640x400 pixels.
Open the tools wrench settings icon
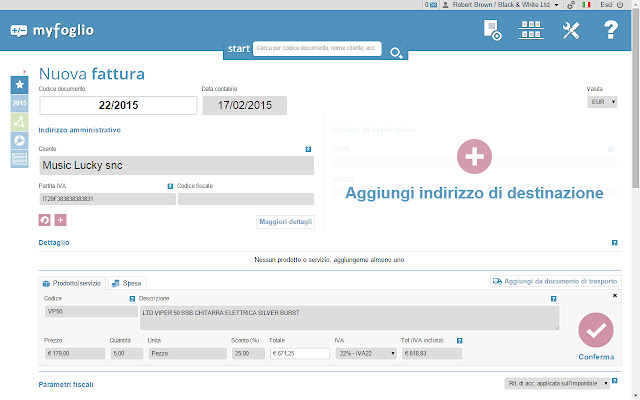point(572,30)
